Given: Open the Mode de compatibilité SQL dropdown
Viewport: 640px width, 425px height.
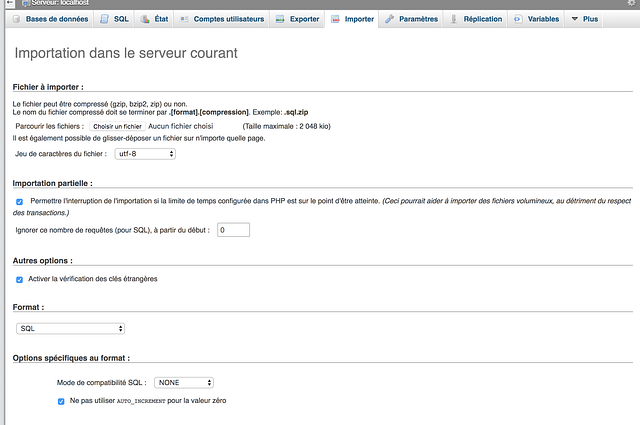Looking at the screenshot, I should 184,383.
